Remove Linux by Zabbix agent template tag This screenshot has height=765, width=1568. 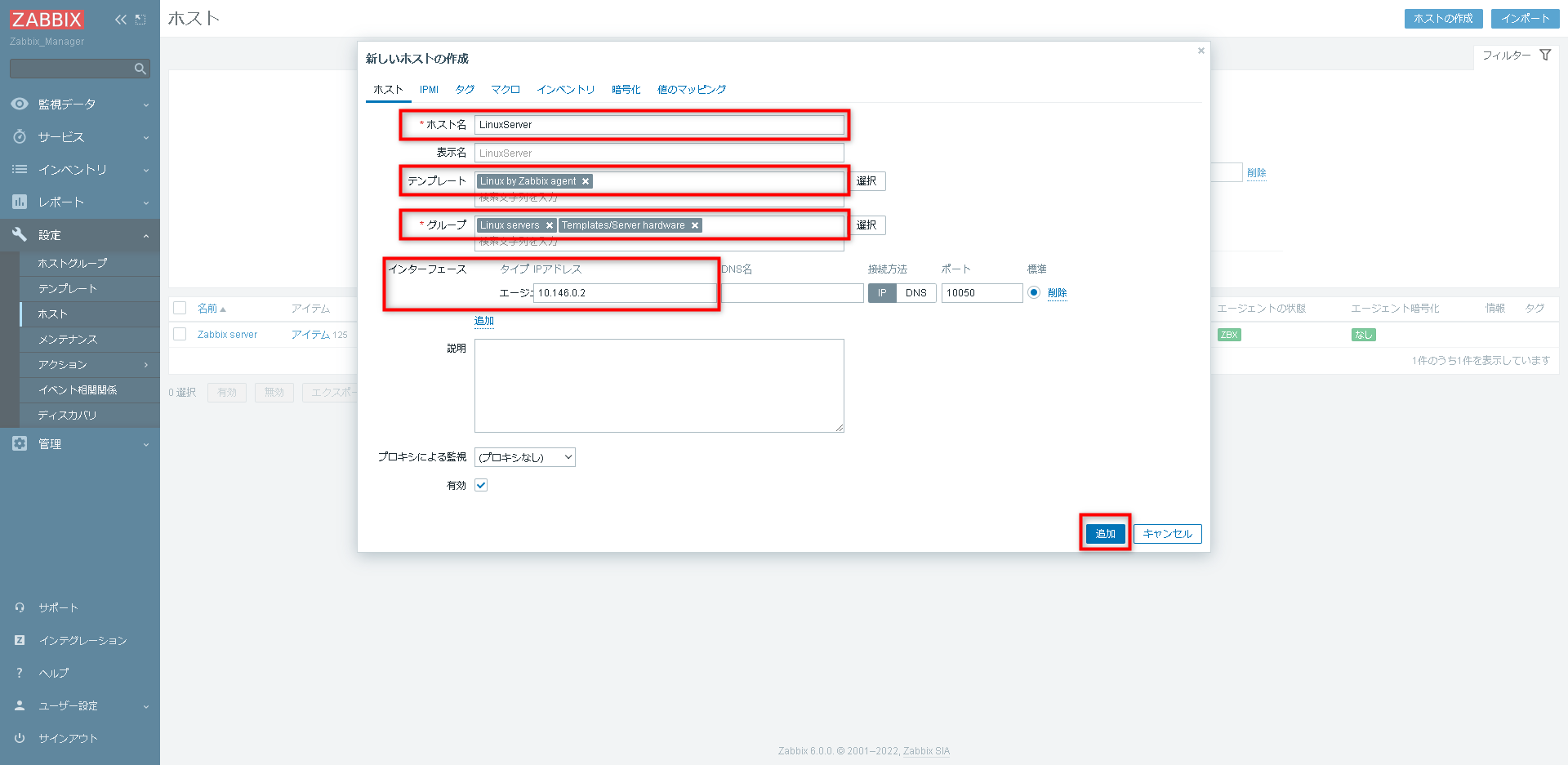tap(586, 181)
